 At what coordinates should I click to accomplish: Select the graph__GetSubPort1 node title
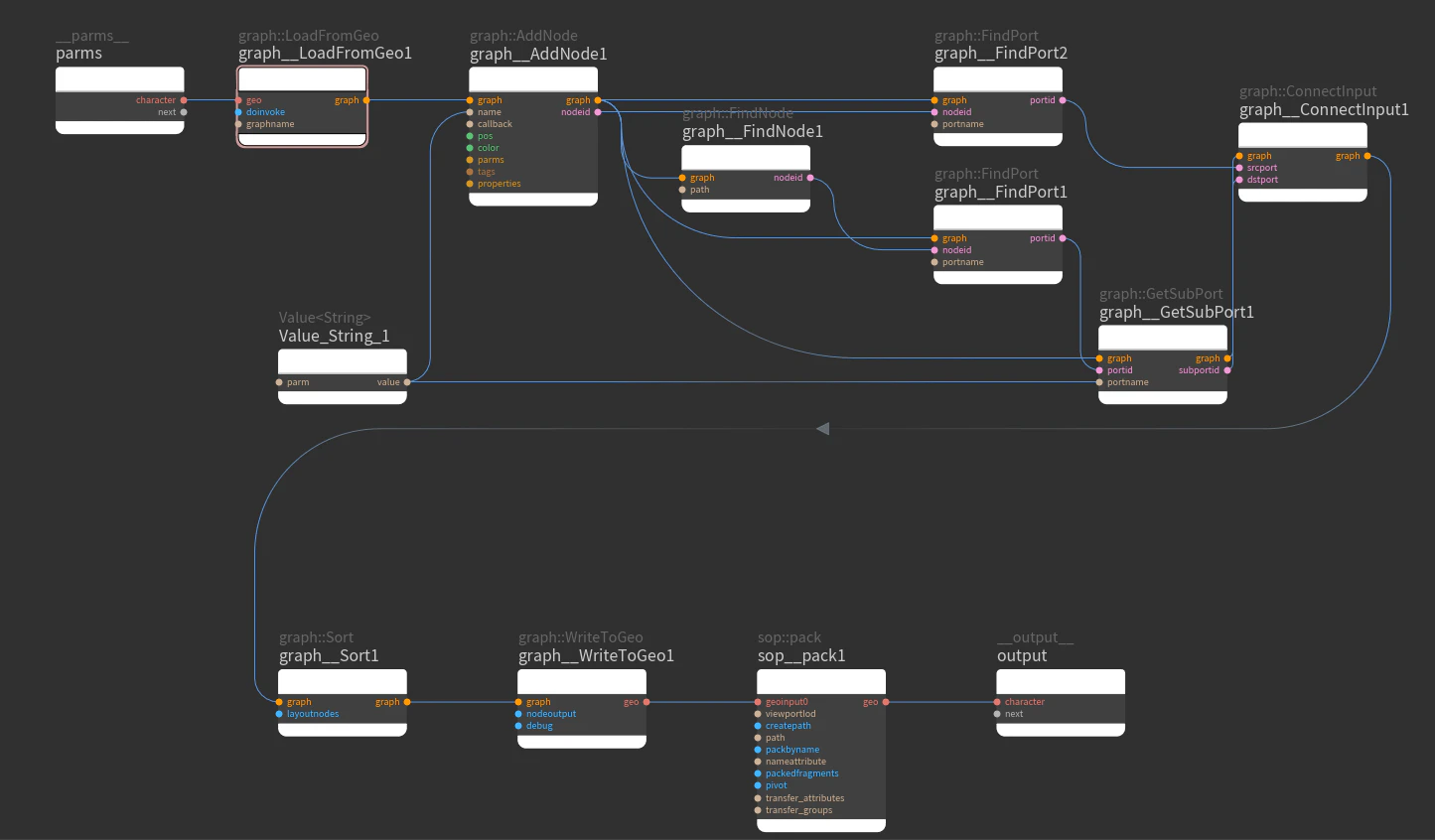(x=1177, y=312)
